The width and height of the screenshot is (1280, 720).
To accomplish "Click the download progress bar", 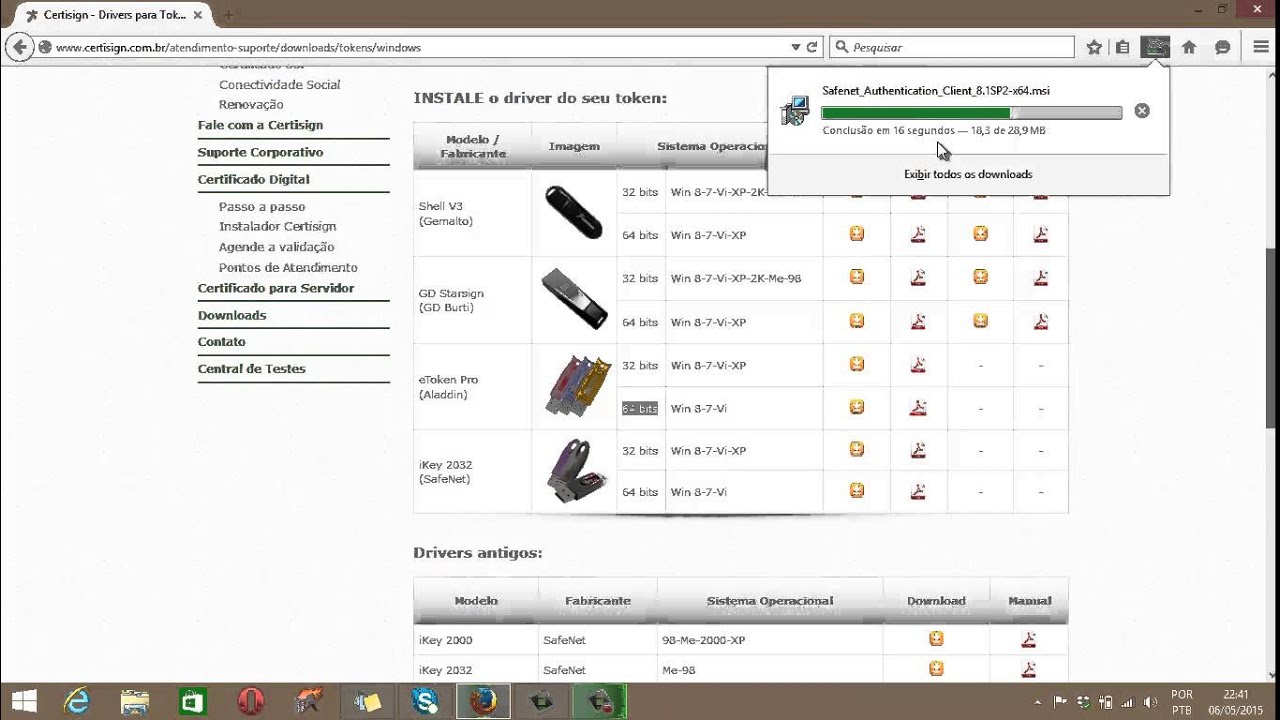I will pyautogui.click(x=971, y=113).
